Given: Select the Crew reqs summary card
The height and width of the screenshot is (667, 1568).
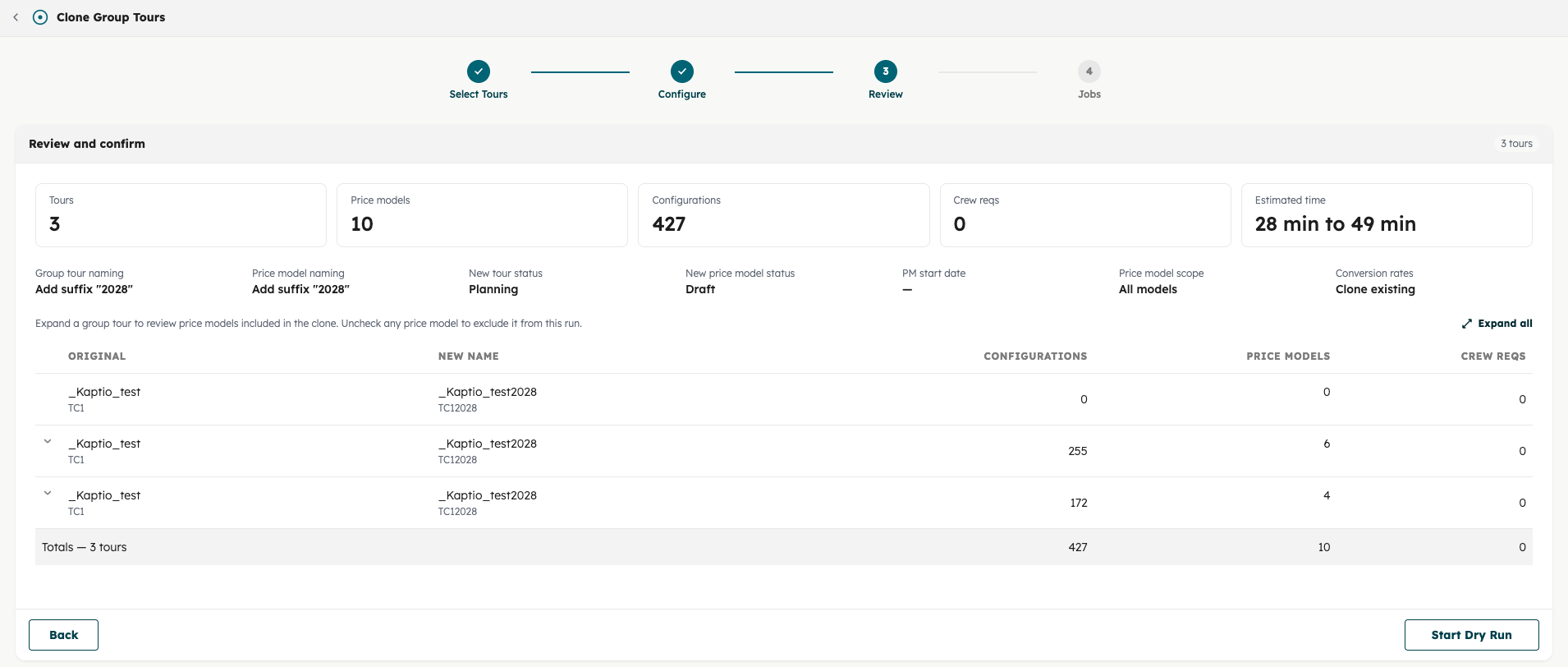Looking at the screenshot, I should point(1085,215).
